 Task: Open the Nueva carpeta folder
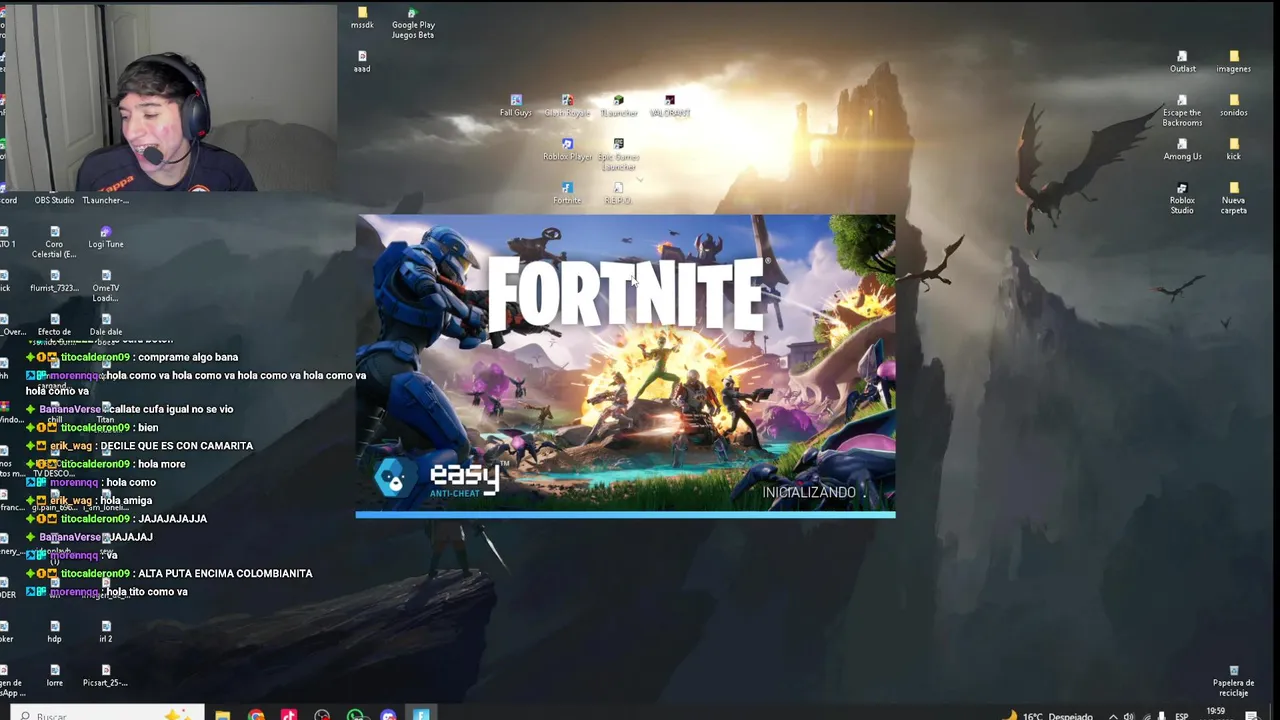[x=1233, y=198]
